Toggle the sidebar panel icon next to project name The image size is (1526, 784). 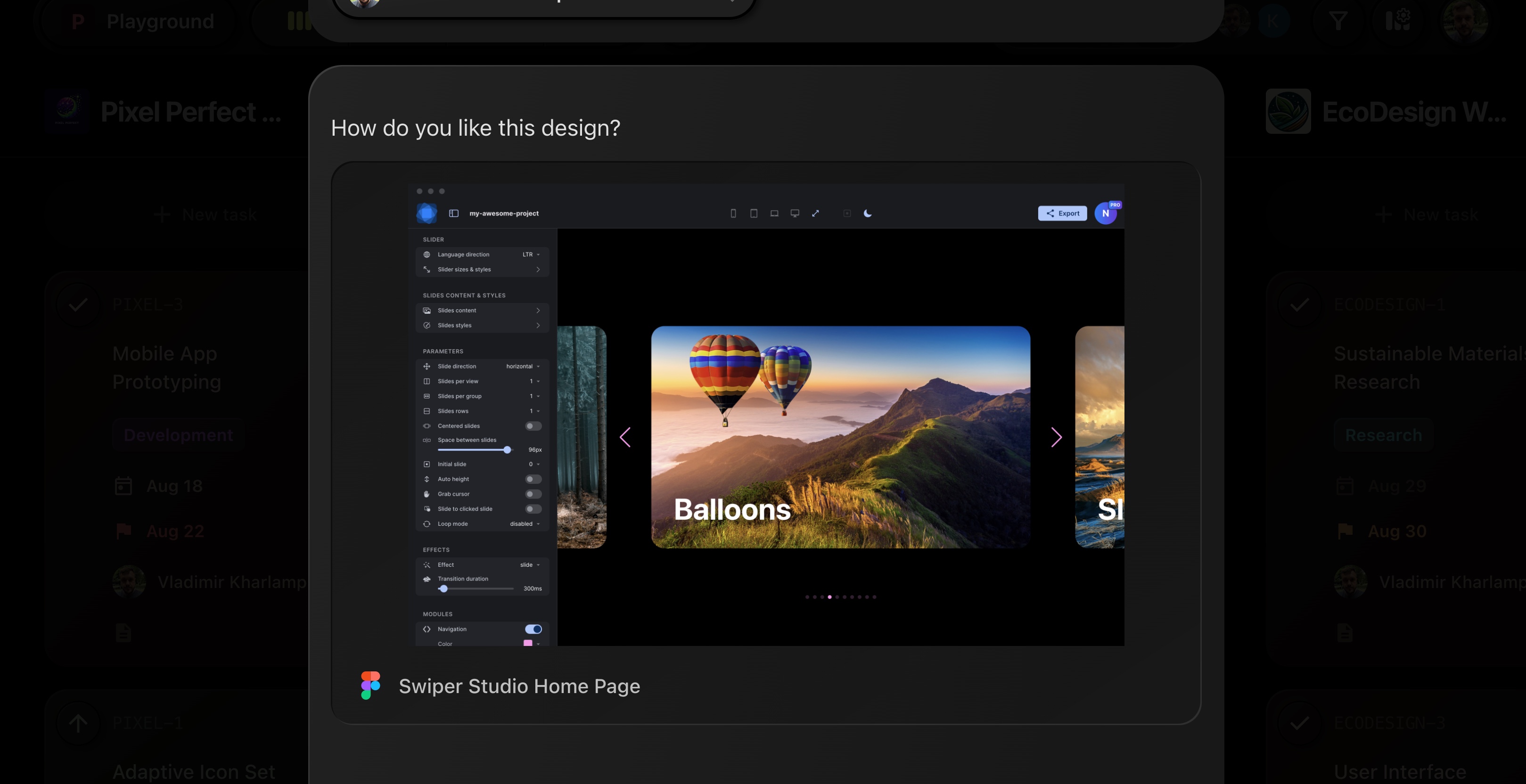[454, 213]
